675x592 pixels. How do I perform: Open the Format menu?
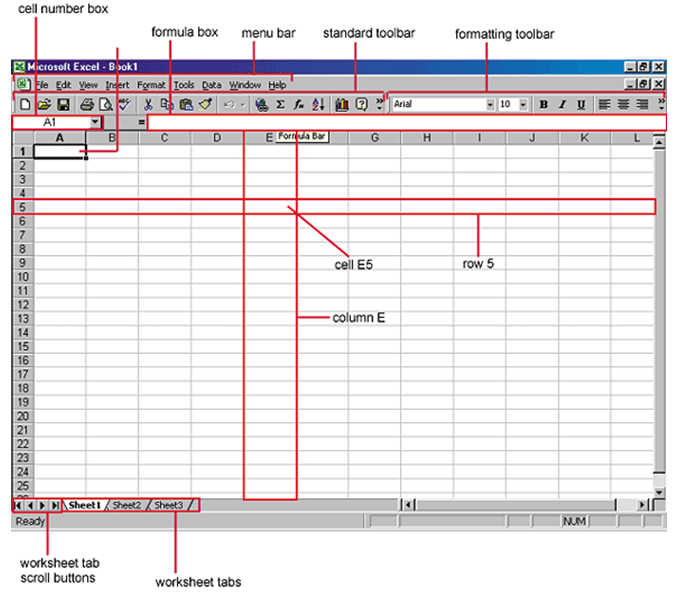coord(151,85)
